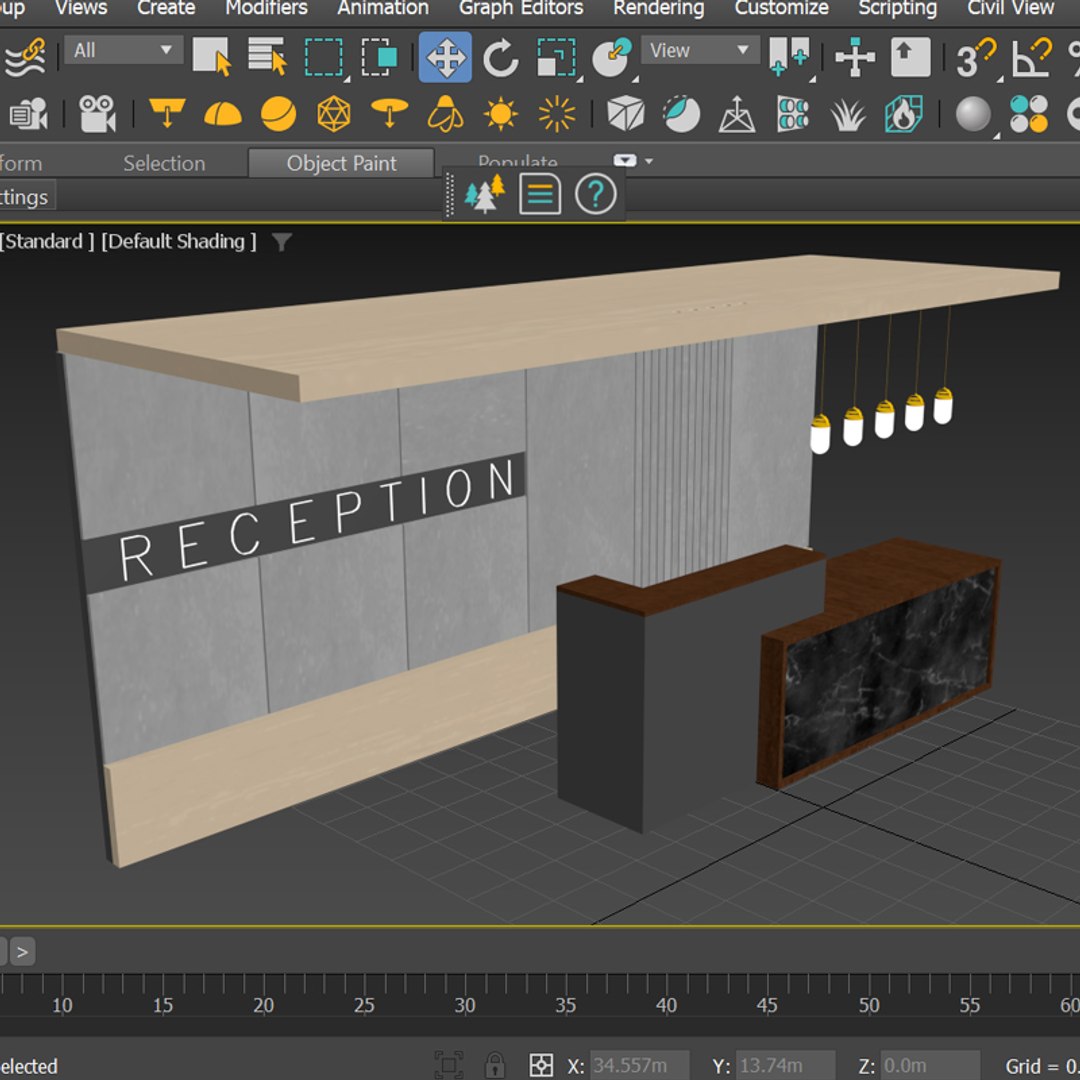1080x1080 pixels.
Task: Open the Create menu
Action: click(166, 8)
